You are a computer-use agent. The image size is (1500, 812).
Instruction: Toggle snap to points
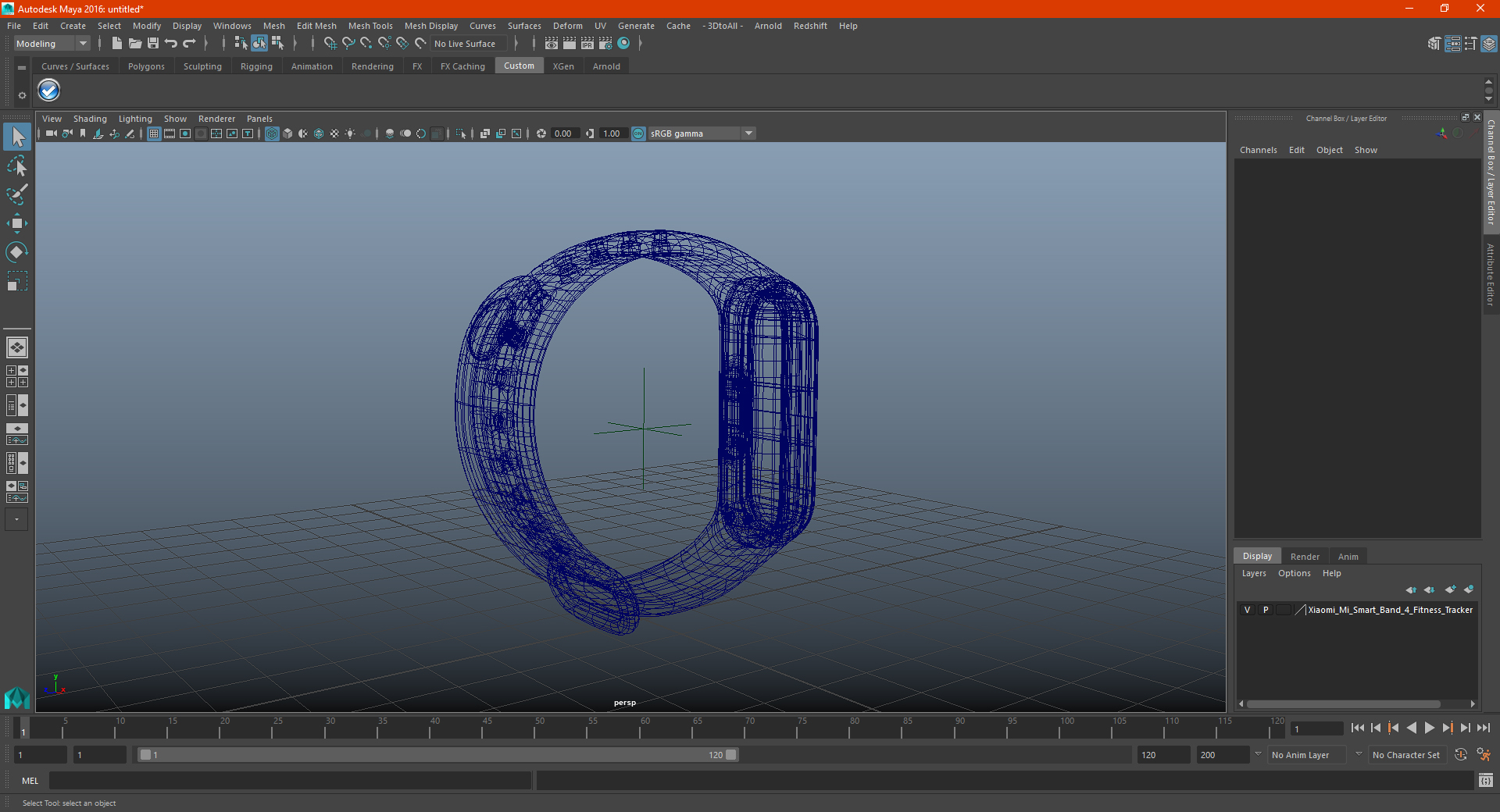[366, 44]
